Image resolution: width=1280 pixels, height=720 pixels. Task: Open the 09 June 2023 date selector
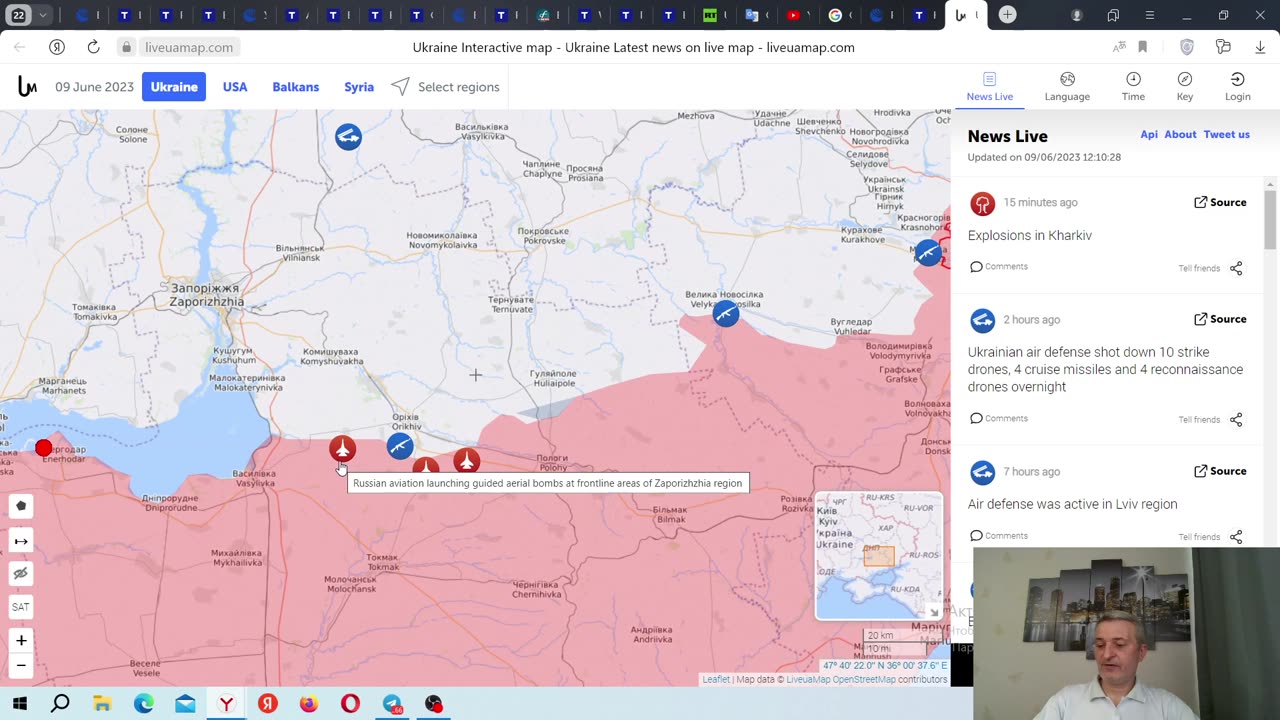[94, 87]
